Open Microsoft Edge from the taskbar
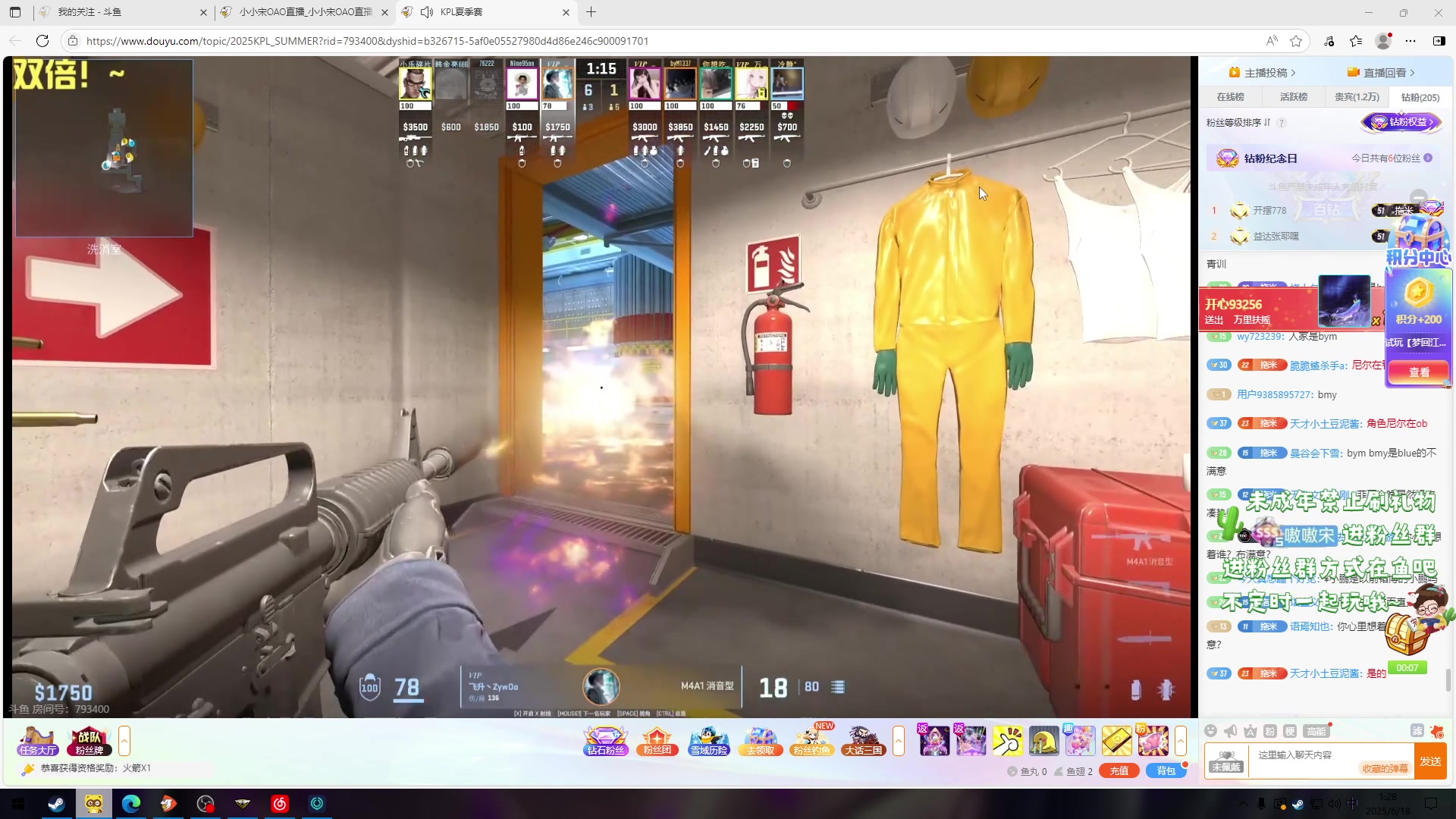Image resolution: width=1456 pixels, height=819 pixels. click(x=131, y=804)
